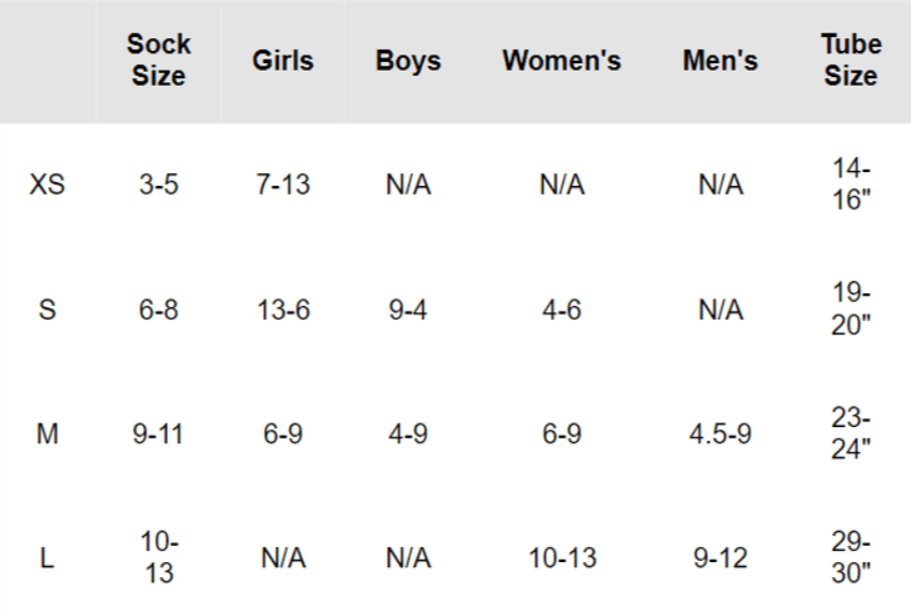Image resolution: width=911 pixels, height=614 pixels.
Task: Click the M row label
Action: tap(47, 434)
